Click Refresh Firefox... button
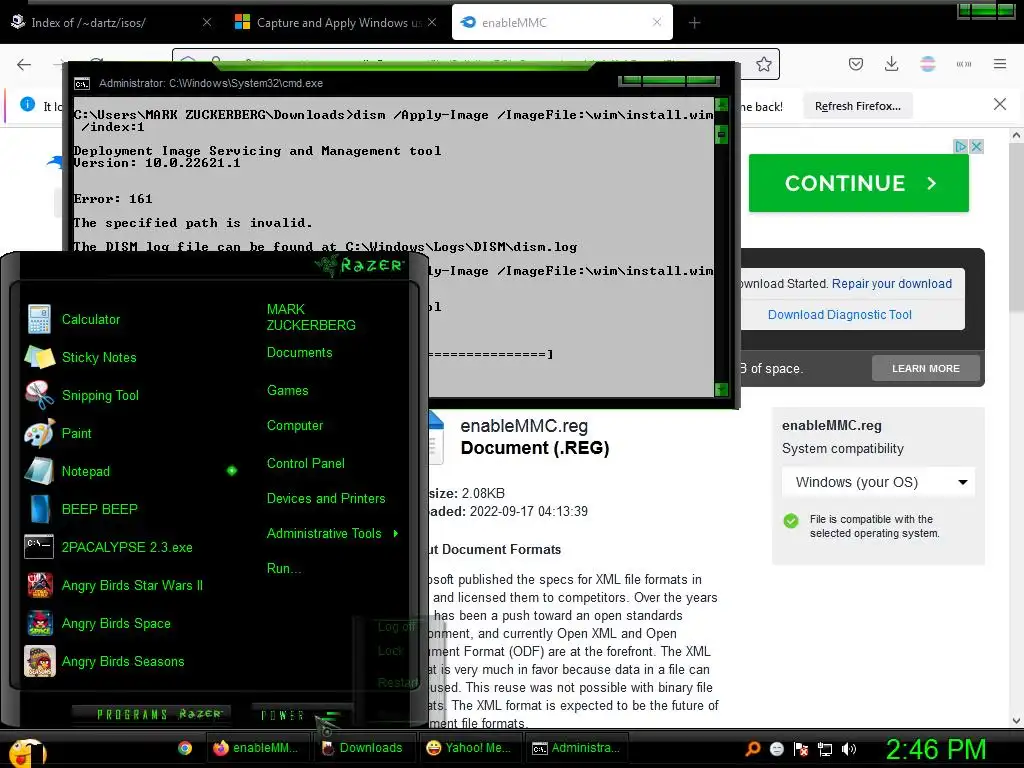1024x768 pixels. point(857,106)
